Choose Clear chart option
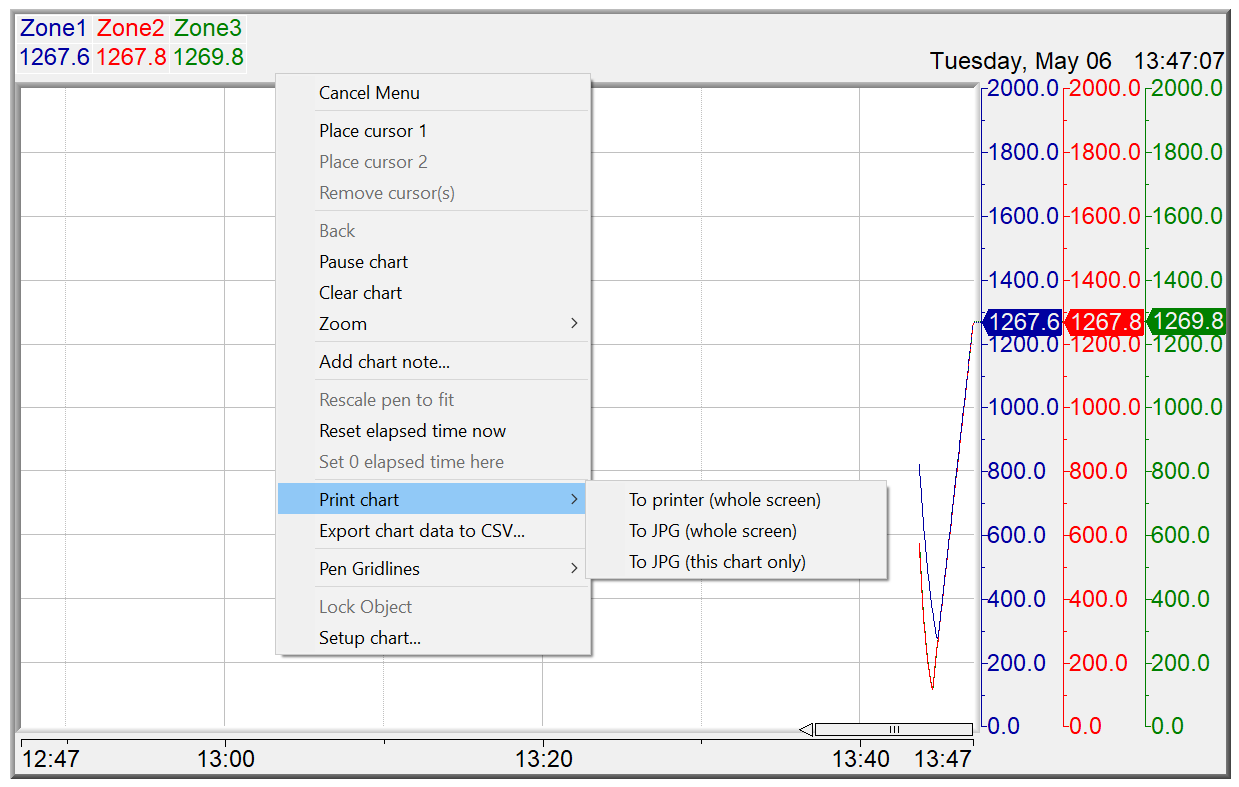This screenshot has height=787, width=1239. click(x=360, y=293)
